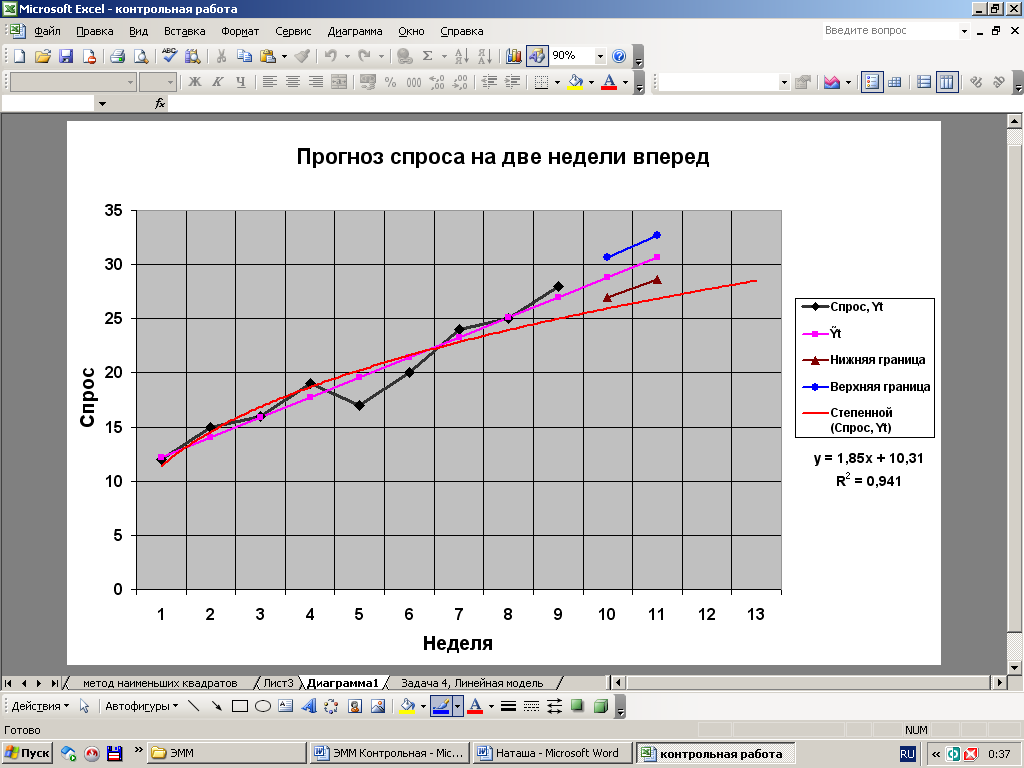Open Print Preview from the toolbar
Image resolution: width=1024 pixels, height=768 pixels.
139,57
